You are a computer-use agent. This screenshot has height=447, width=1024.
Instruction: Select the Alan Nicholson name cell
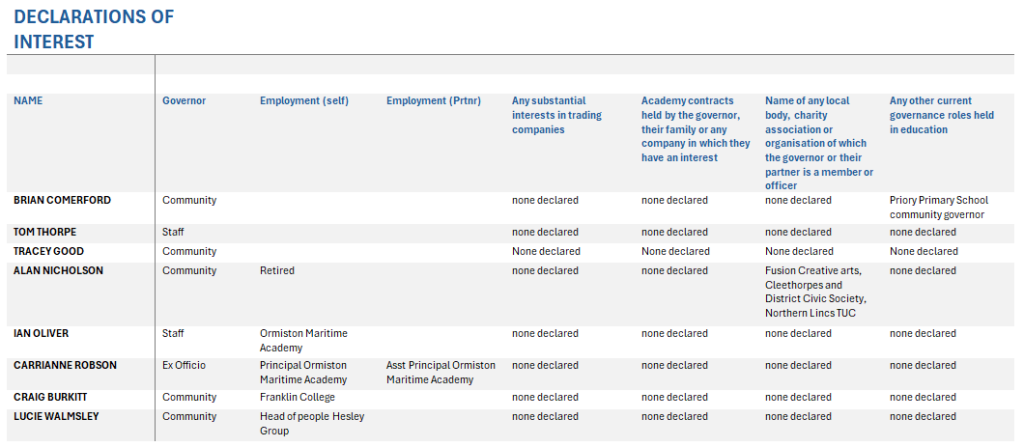point(58,270)
